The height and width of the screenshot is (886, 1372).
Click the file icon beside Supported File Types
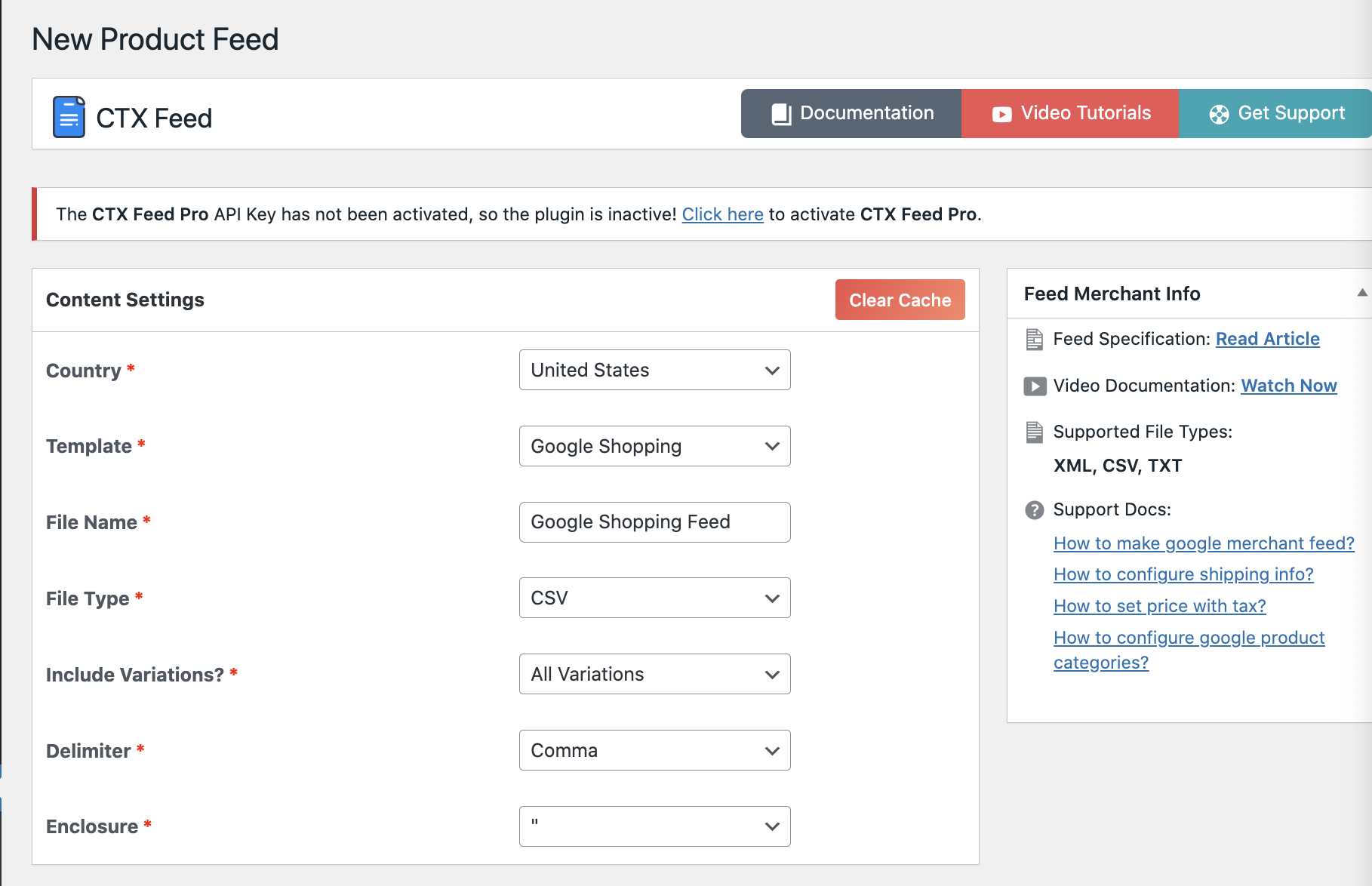[1033, 432]
